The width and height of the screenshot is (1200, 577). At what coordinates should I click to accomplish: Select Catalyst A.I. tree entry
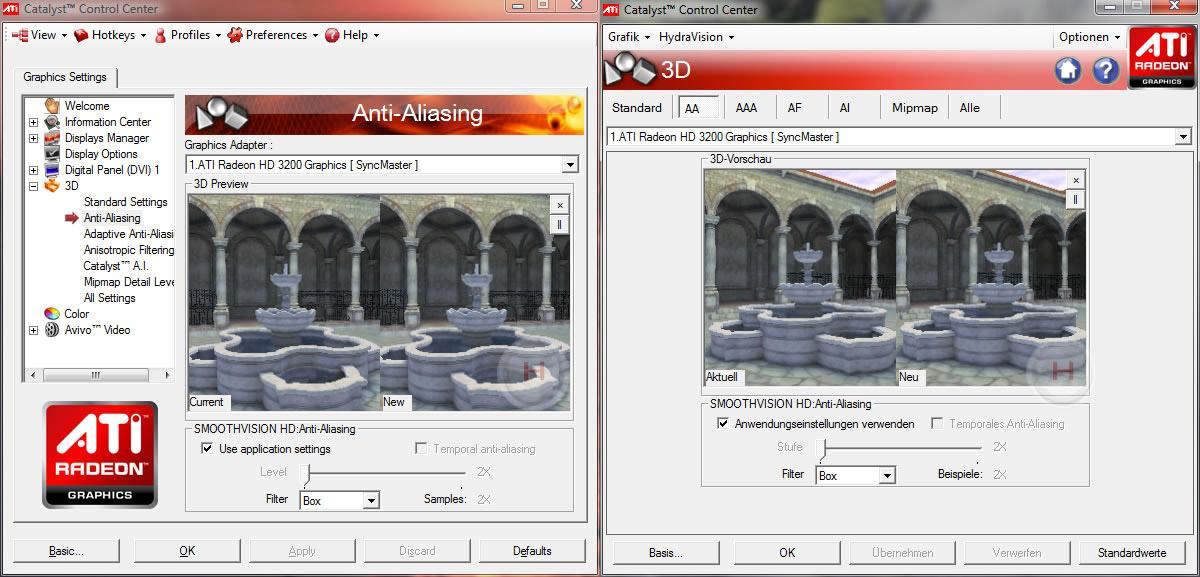click(x=115, y=265)
